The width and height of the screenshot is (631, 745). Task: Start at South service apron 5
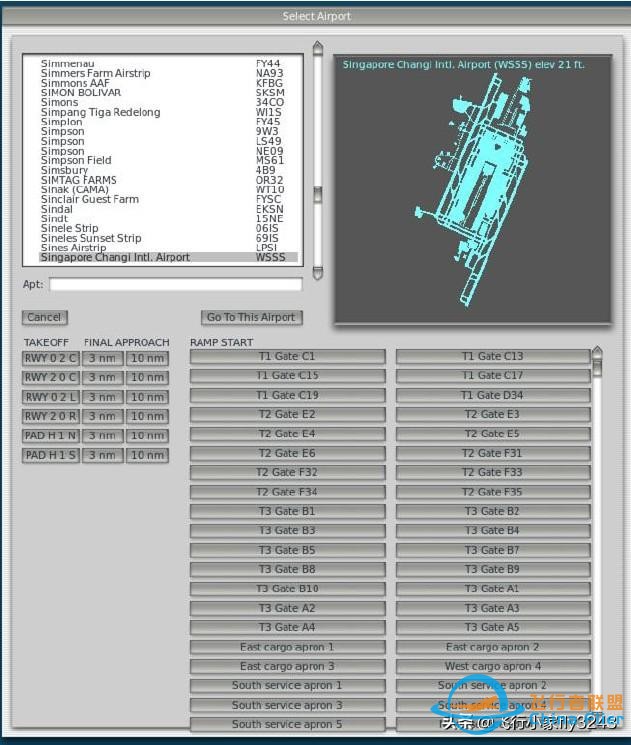coord(287,725)
